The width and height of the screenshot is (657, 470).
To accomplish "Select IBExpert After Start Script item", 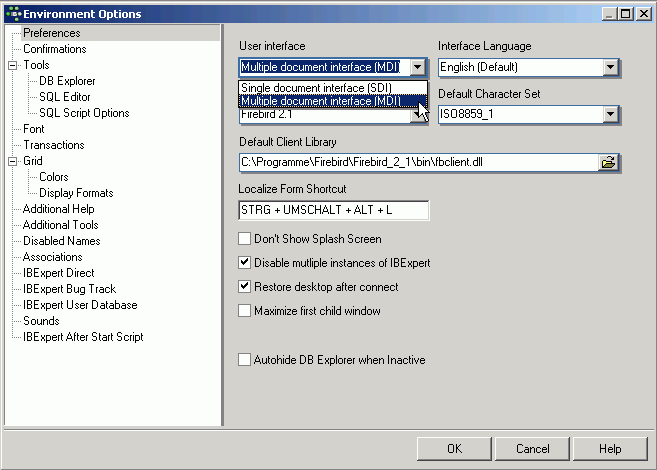I will pyautogui.click(x=83, y=337).
